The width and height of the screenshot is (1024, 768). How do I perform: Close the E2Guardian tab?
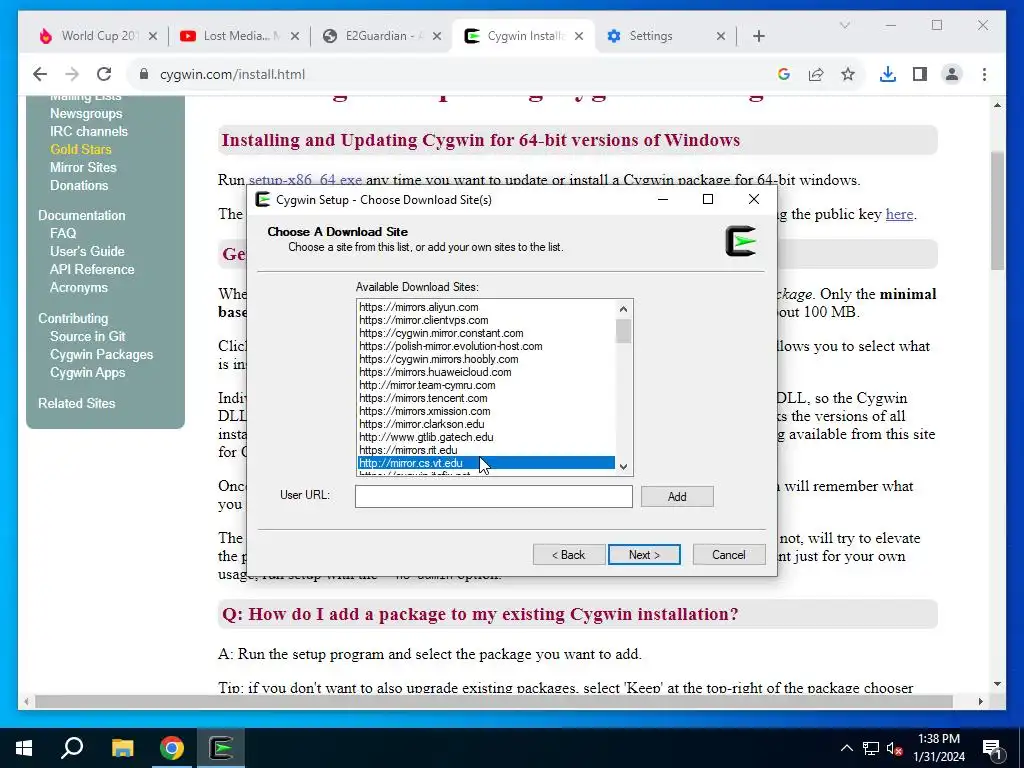tap(437, 36)
